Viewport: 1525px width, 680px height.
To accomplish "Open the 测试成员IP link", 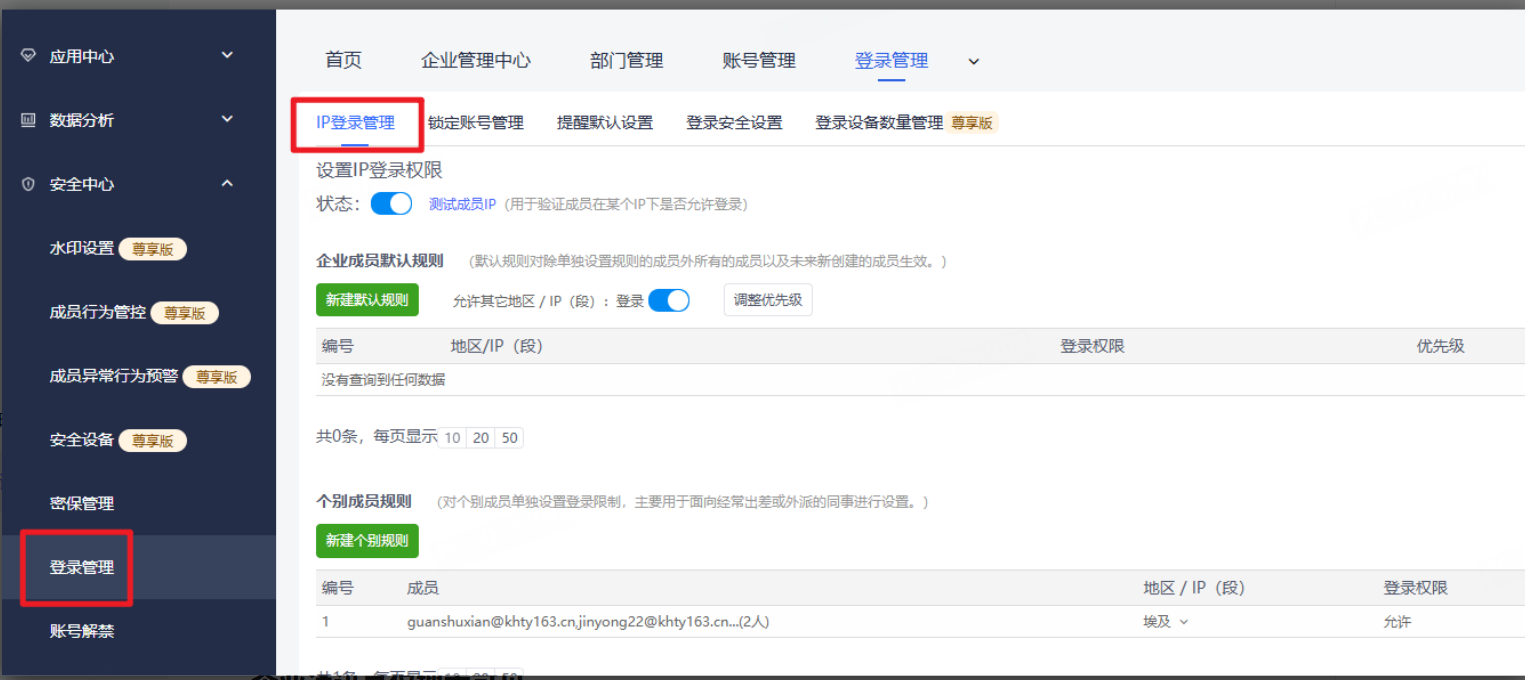I will click(x=462, y=204).
